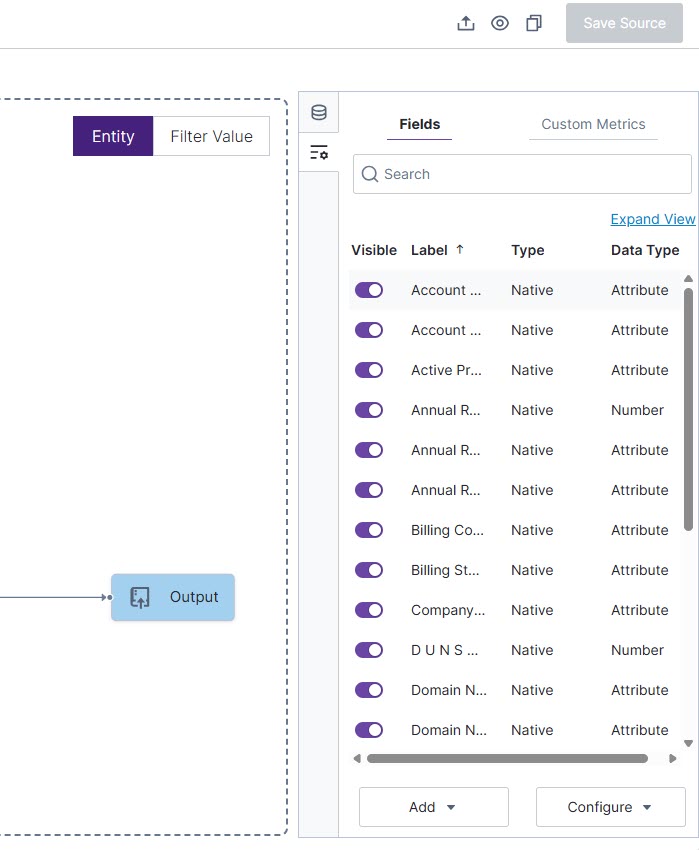The width and height of the screenshot is (699, 850).
Task: Open the field settings icon below the database icon
Action: pyautogui.click(x=318, y=152)
